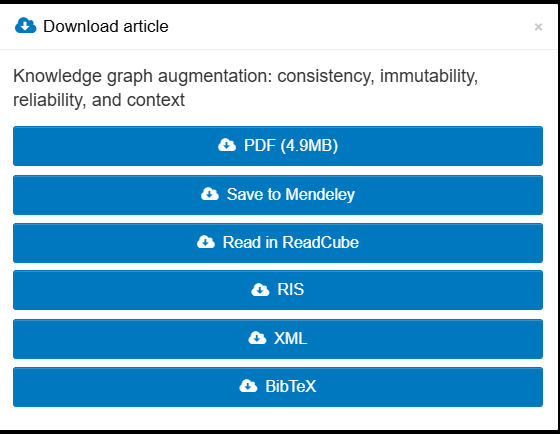Click the cloud download icon next to RIS
The height and width of the screenshot is (434, 560).
point(260,289)
